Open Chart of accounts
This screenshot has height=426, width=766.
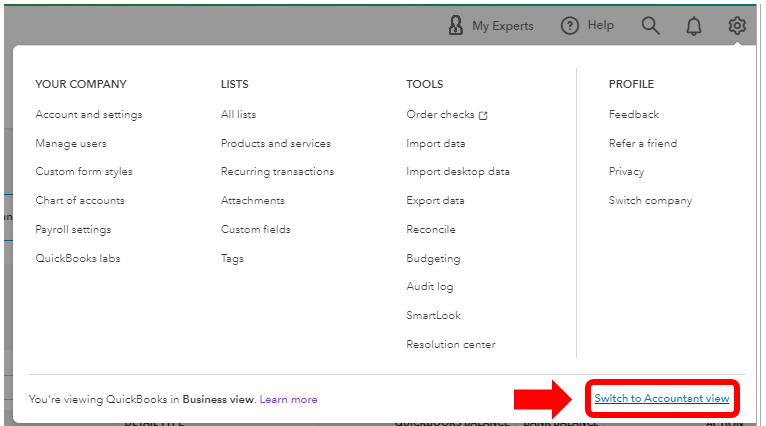pos(80,200)
